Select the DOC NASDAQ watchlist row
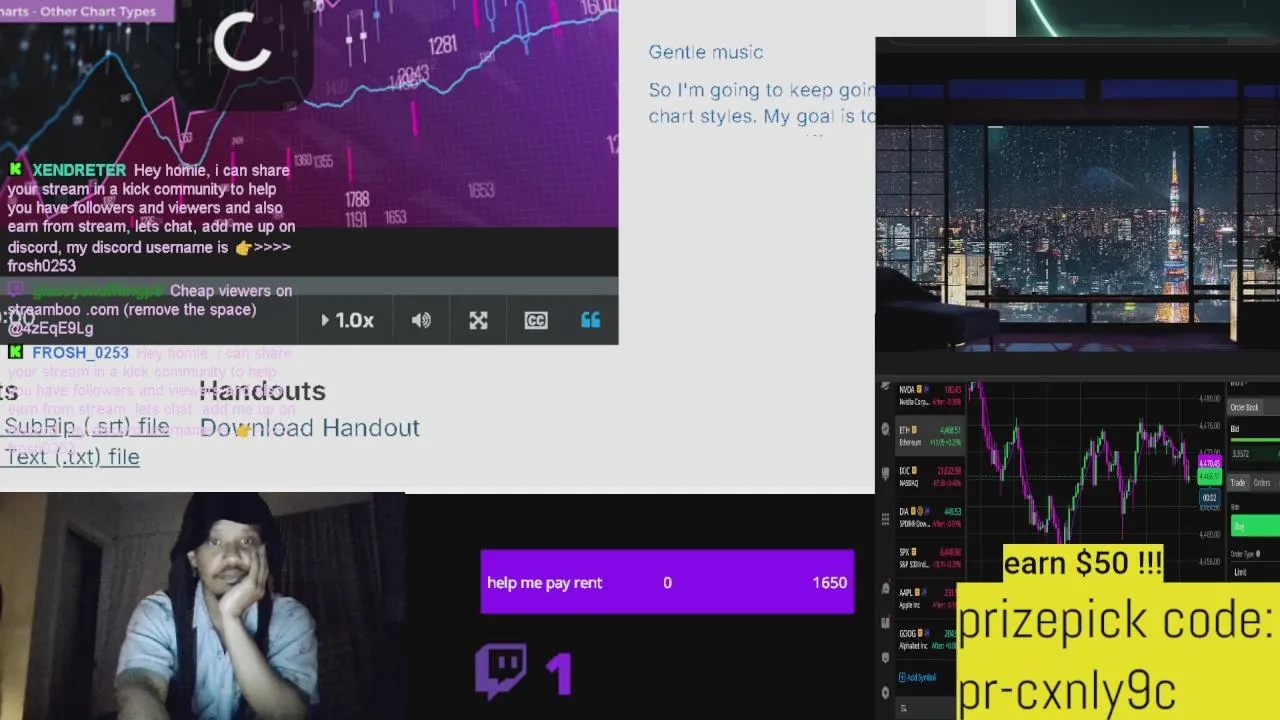 coord(929,476)
